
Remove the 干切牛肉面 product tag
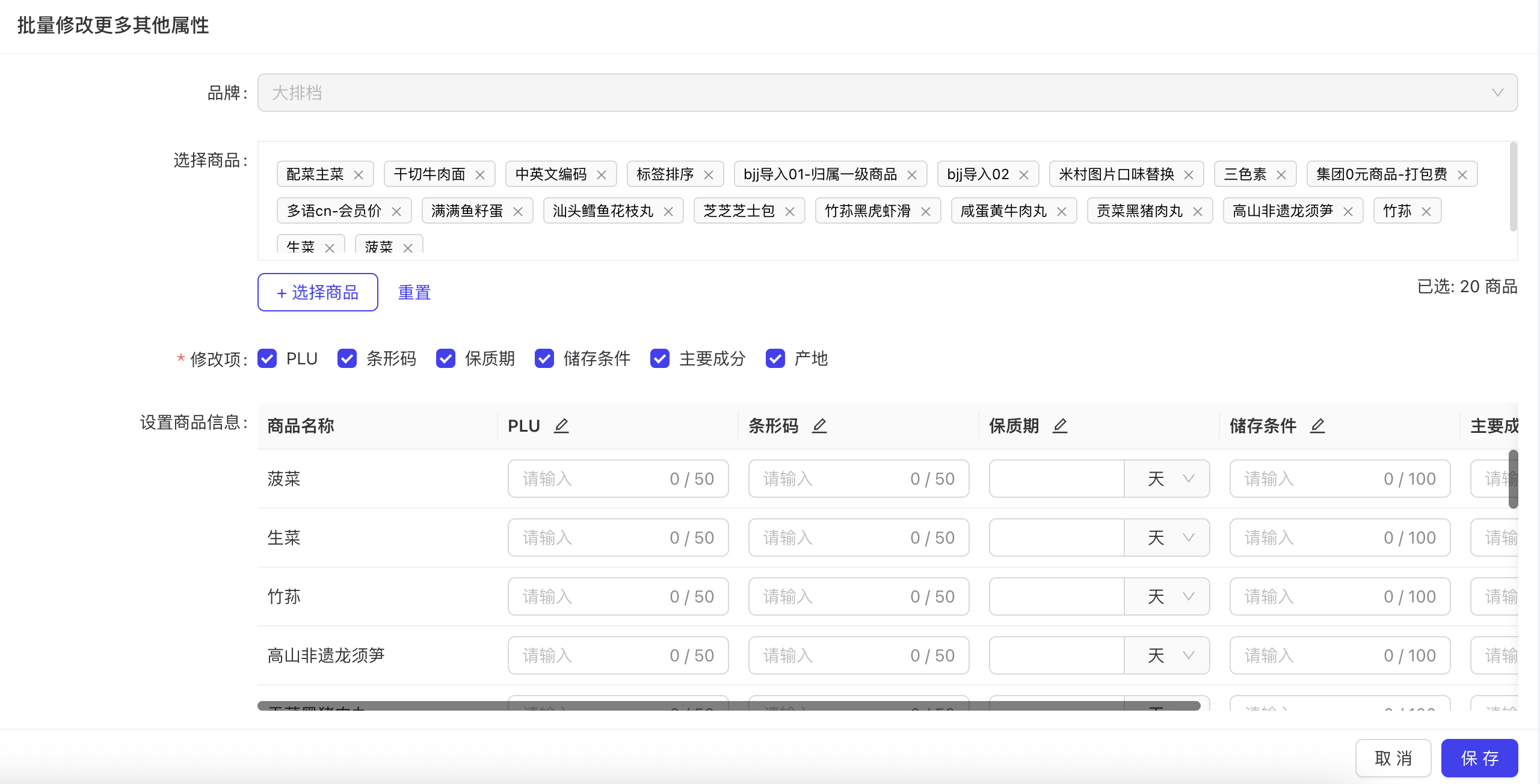[480, 175]
